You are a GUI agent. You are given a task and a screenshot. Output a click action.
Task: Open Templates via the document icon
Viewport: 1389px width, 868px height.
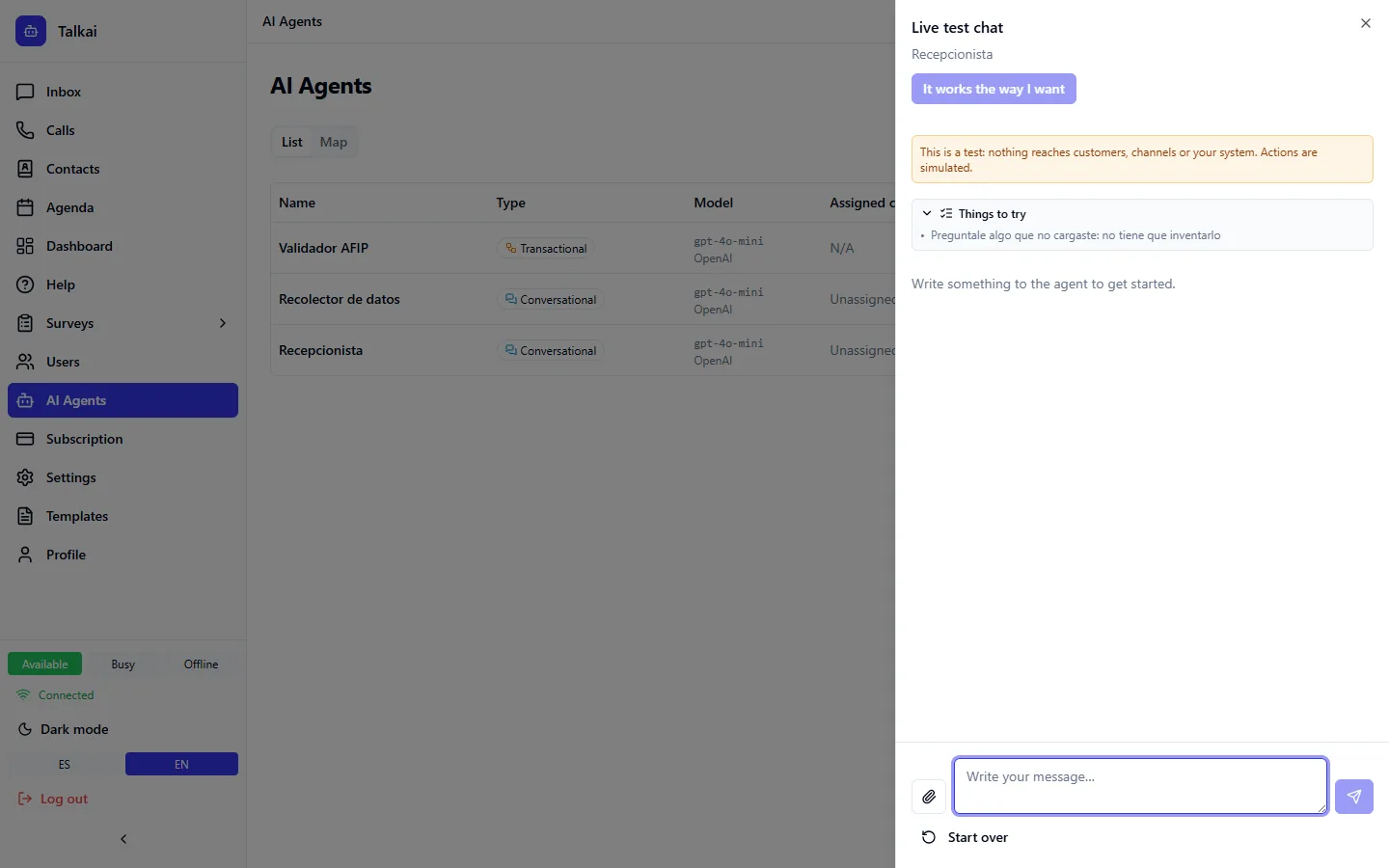point(25,516)
